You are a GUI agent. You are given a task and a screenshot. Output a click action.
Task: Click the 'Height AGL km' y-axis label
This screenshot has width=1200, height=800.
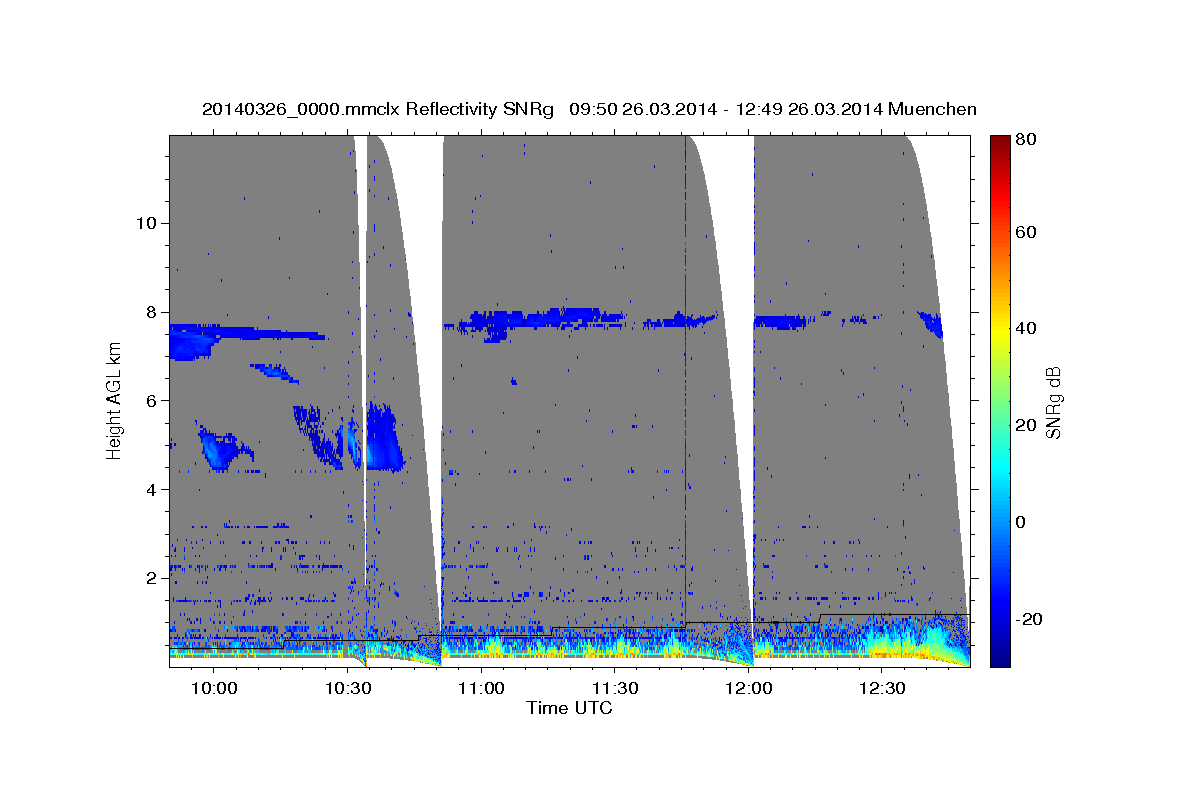point(115,399)
